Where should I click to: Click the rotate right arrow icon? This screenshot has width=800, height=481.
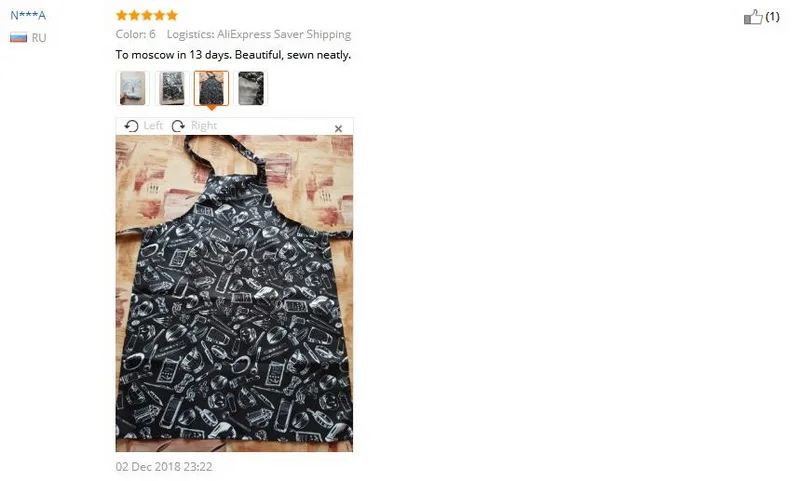click(x=178, y=126)
